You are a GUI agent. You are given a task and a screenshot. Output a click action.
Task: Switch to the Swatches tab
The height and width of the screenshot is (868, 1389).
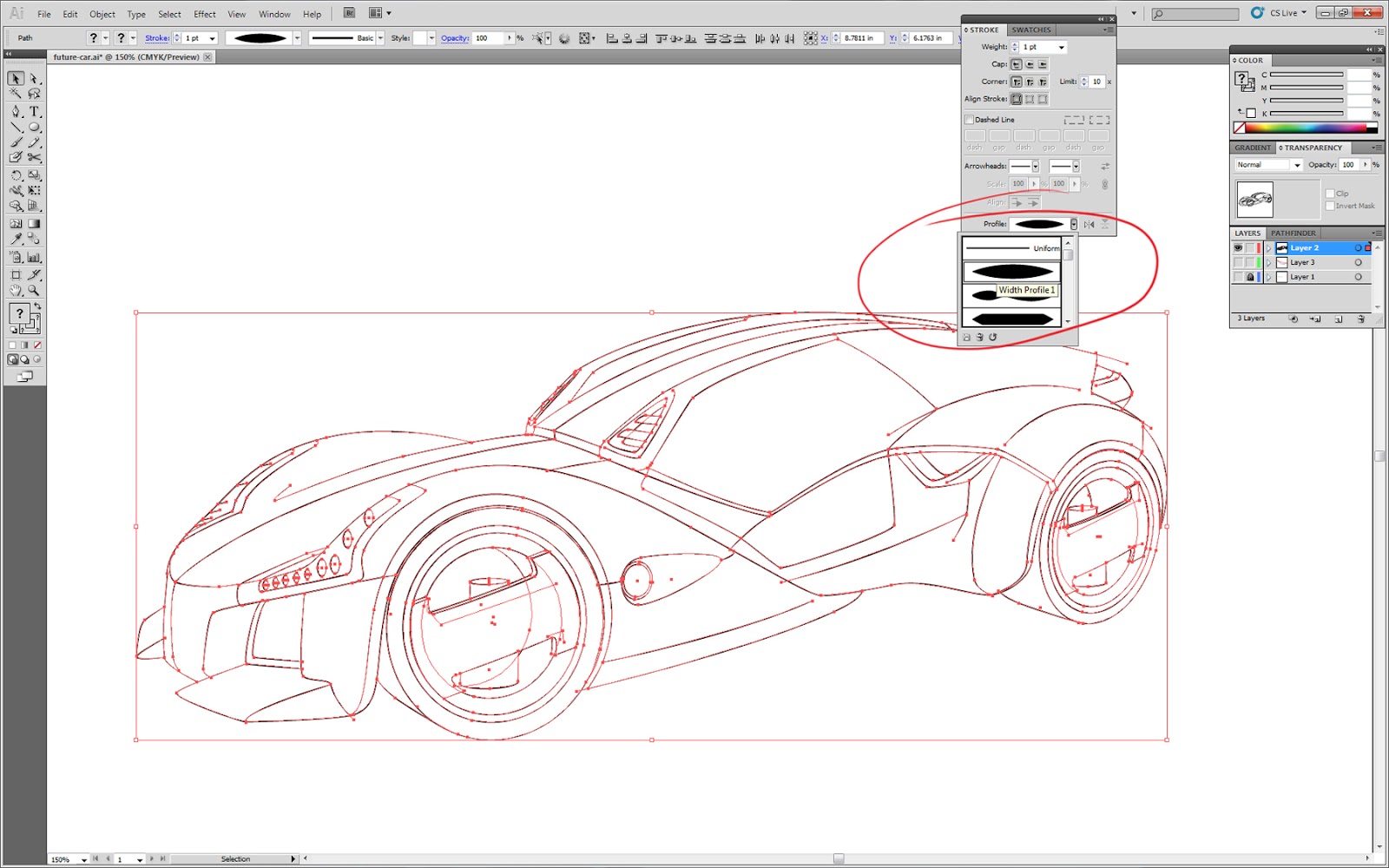pyautogui.click(x=1030, y=30)
